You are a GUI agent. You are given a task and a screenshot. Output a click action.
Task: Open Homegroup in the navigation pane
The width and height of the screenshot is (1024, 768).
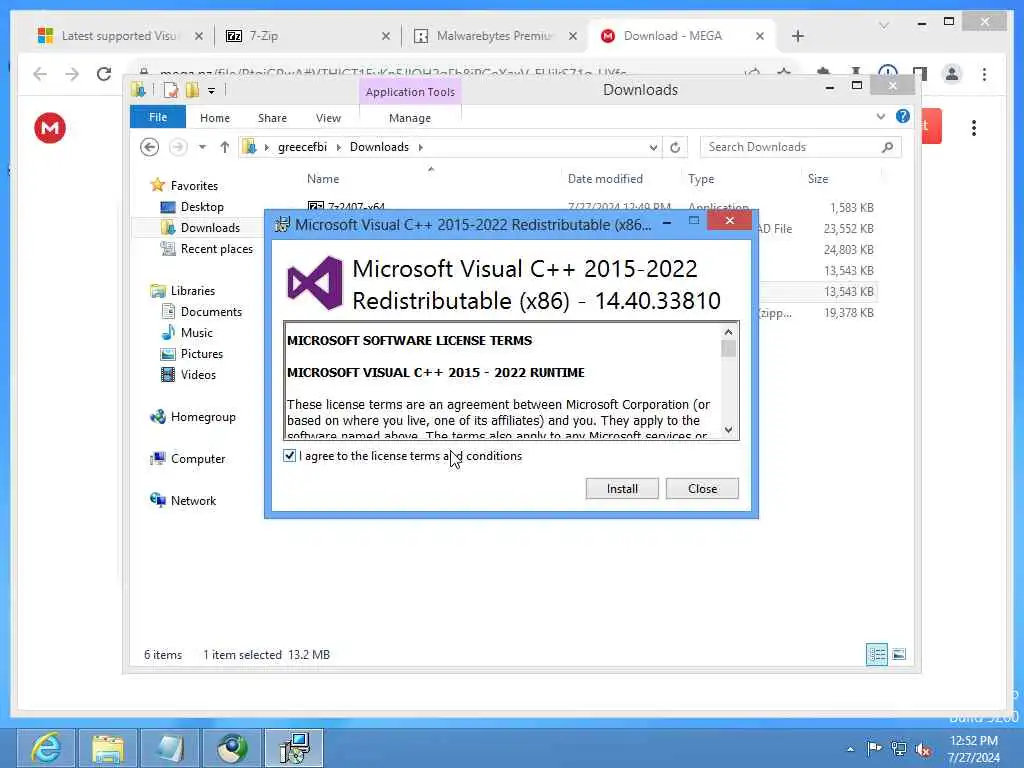[202, 417]
